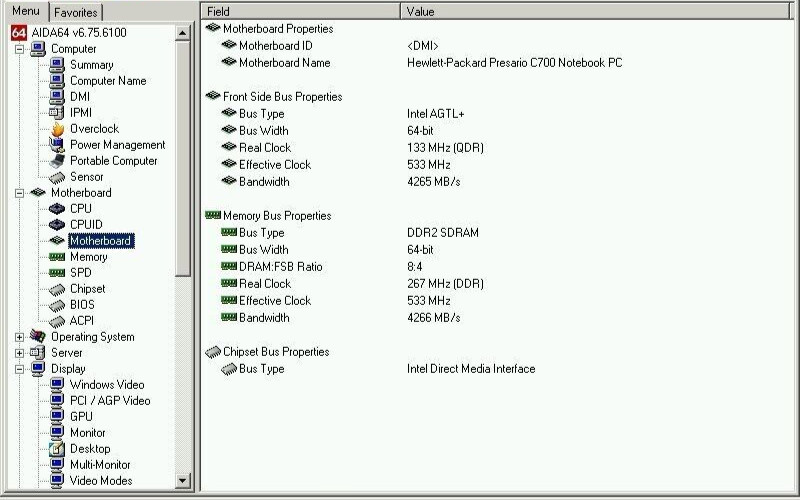This screenshot has width=800, height=500.
Task: Expand the Server tree node
Action: 19,353
